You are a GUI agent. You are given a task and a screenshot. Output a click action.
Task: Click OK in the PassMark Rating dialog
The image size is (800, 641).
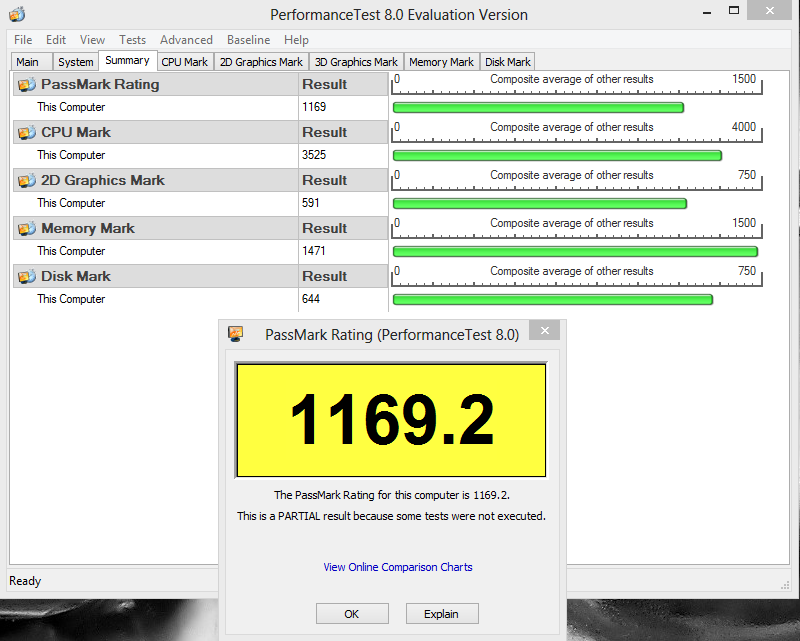coord(352,613)
